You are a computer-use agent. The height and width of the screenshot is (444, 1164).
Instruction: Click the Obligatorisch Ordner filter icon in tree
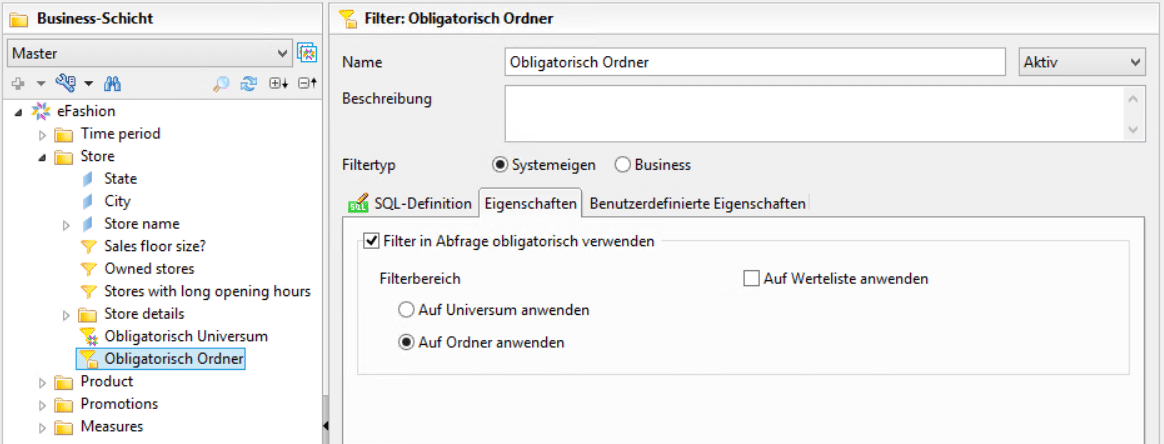click(x=89, y=359)
